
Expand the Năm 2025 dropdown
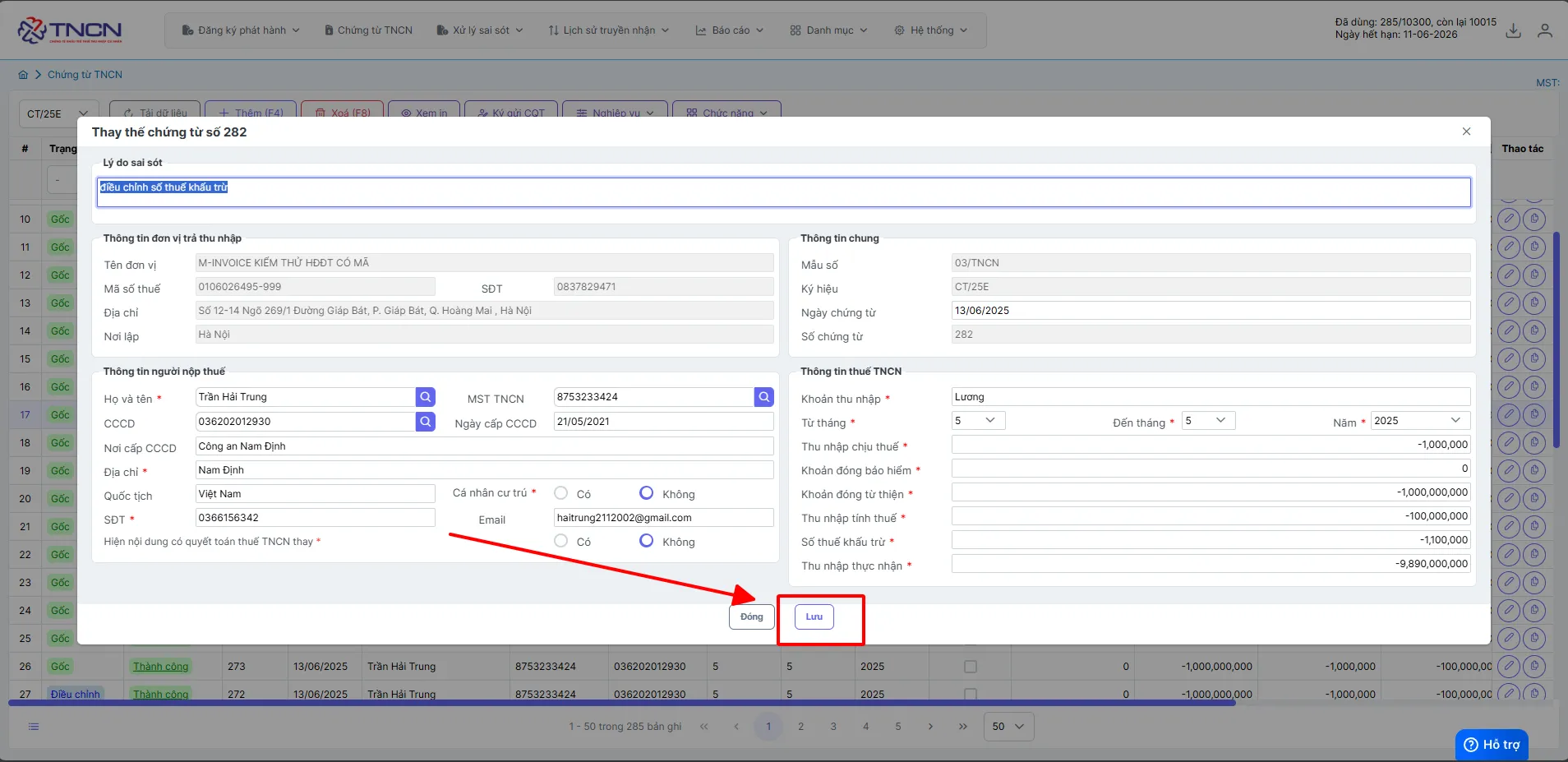pyautogui.click(x=1420, y=421)
